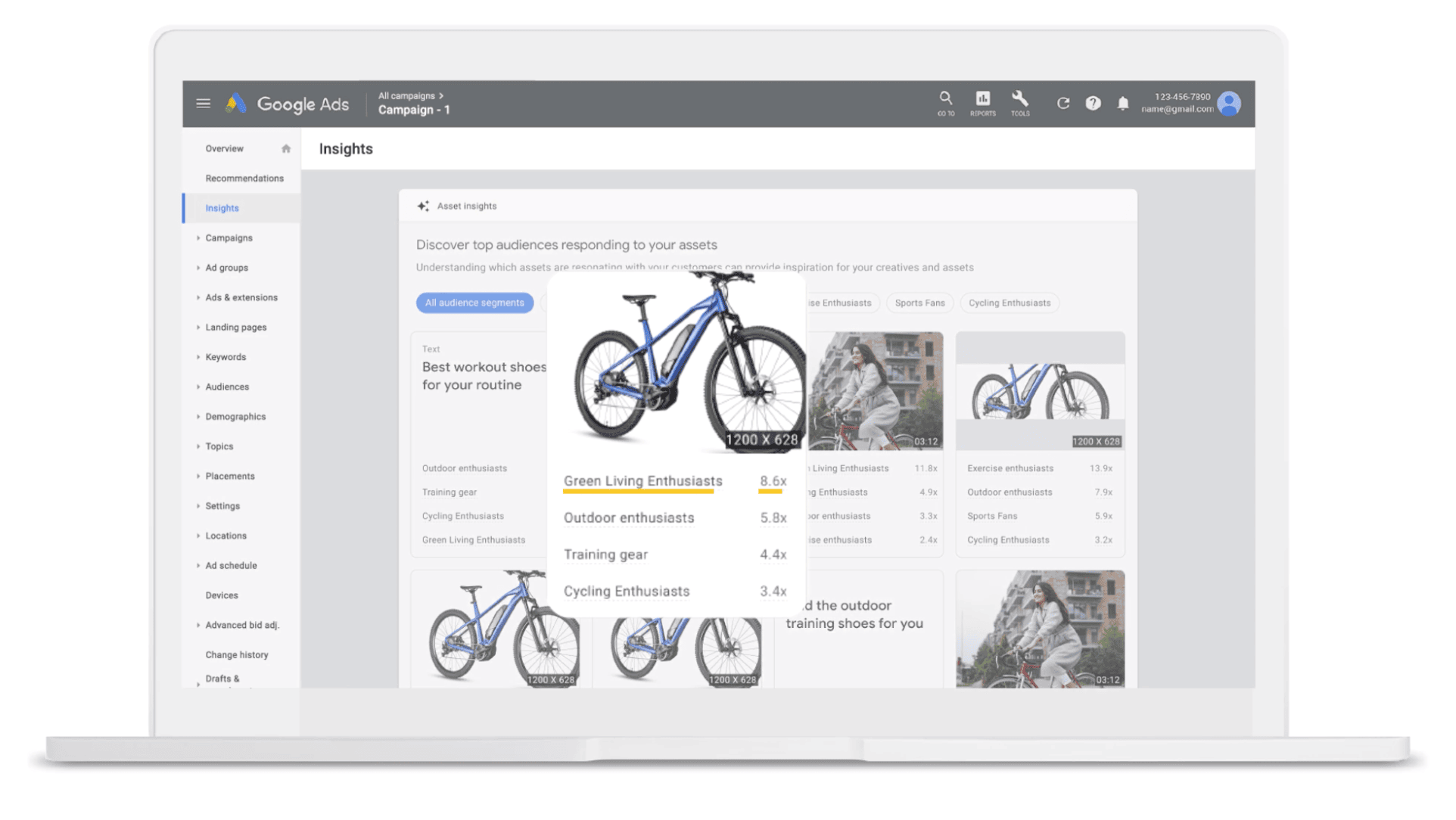The height and width of the screenshot is (820, 1456).
Task: Open Settings in the sidebar
Action: [x=222, y=506]
